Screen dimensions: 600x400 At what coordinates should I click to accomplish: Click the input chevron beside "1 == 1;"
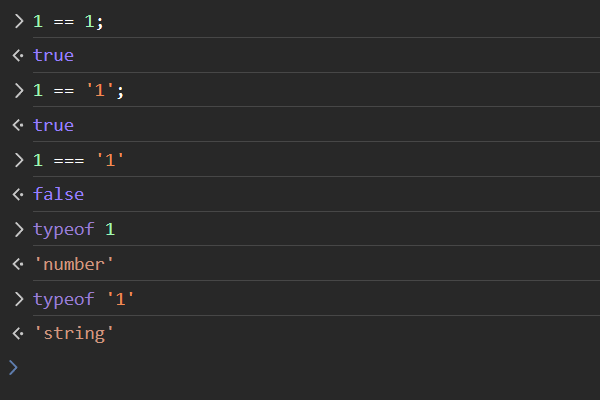point(17,20)
